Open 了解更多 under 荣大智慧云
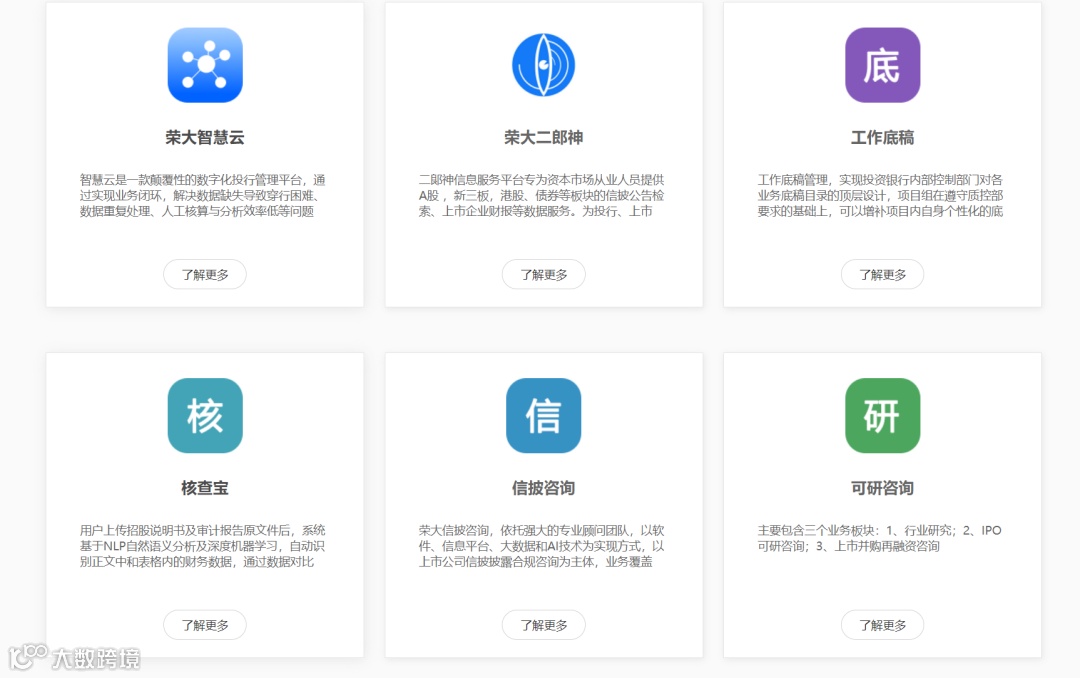This screenshot has height=678, width=1080. [x=205, y=274]
